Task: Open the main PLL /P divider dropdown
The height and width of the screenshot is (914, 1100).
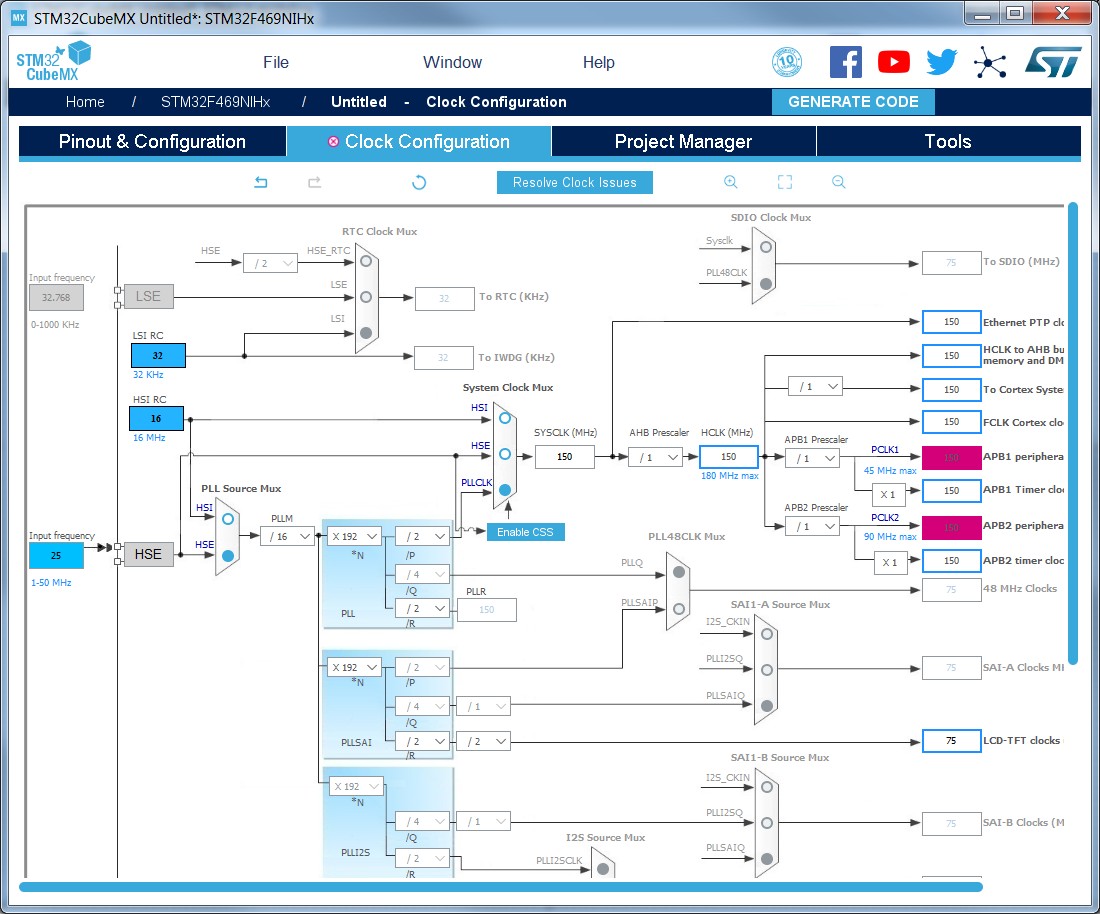Action: click(x=423, y=537)
